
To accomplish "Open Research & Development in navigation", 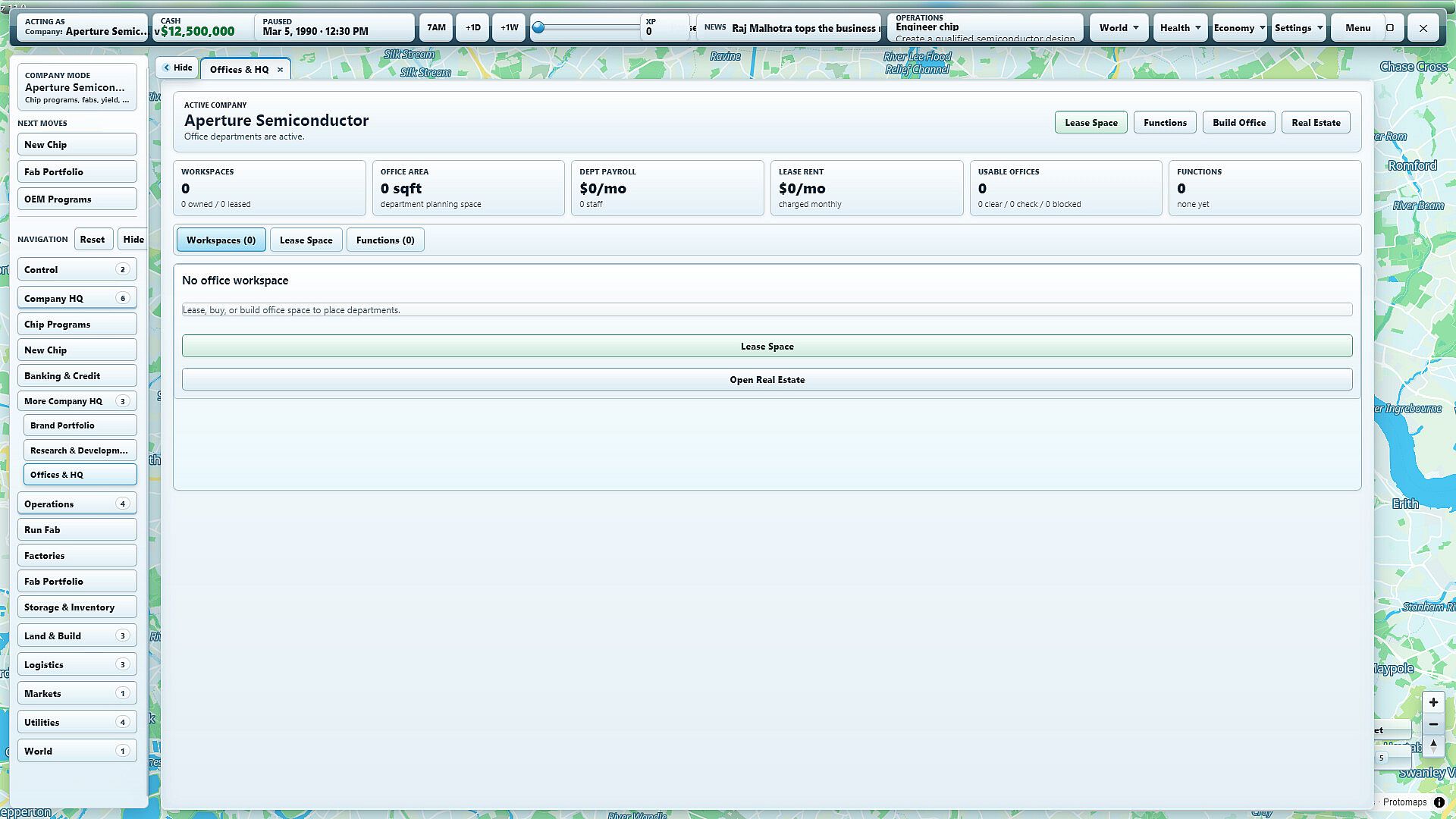I will pos(80,450).
